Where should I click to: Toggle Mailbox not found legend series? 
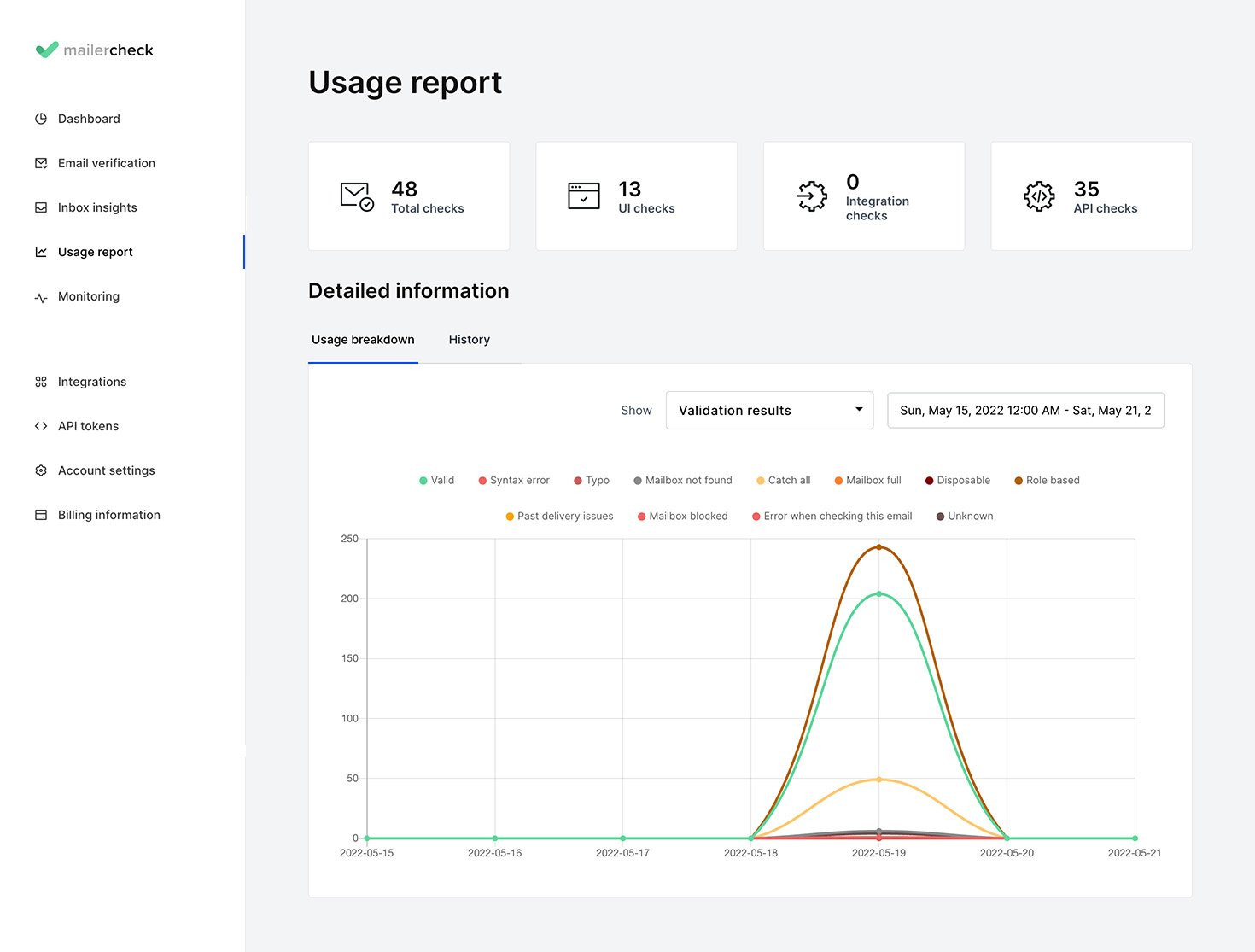[683, 481]
